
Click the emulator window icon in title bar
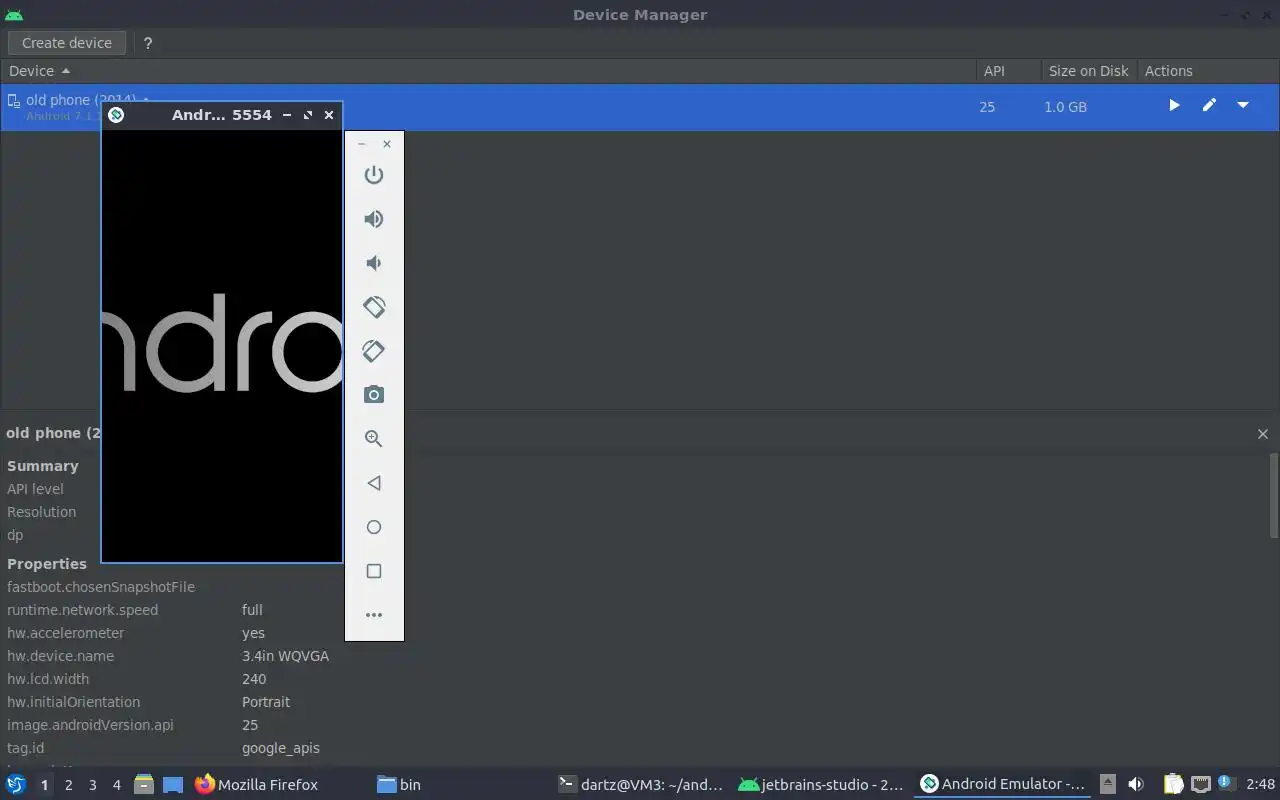pyautogui.click(x=116, y=115)
